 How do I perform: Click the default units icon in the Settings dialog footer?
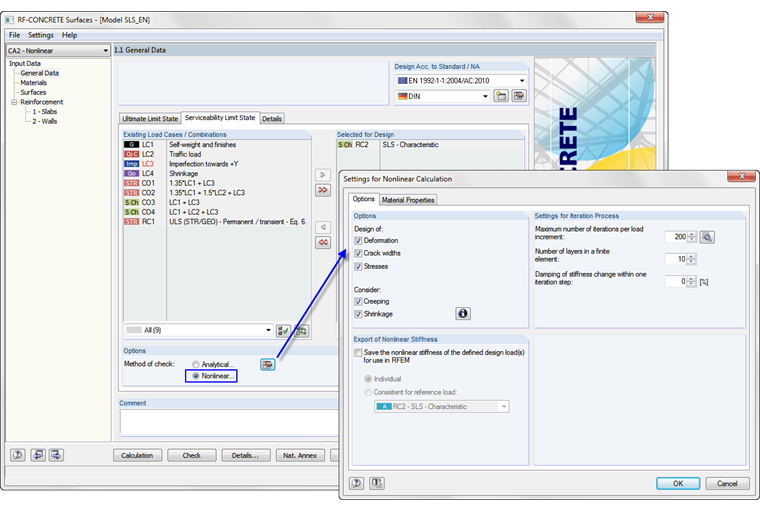tap(377, 483)
